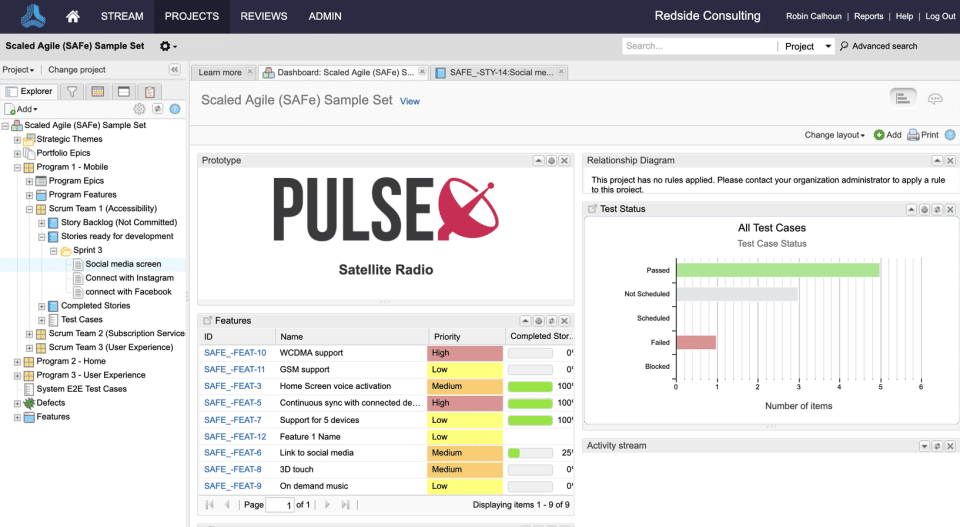Image resolution: width=960 pixels, height=527 pixels.
Task: Open the Change layout dropdown
Action: click(x=834, y=135)
